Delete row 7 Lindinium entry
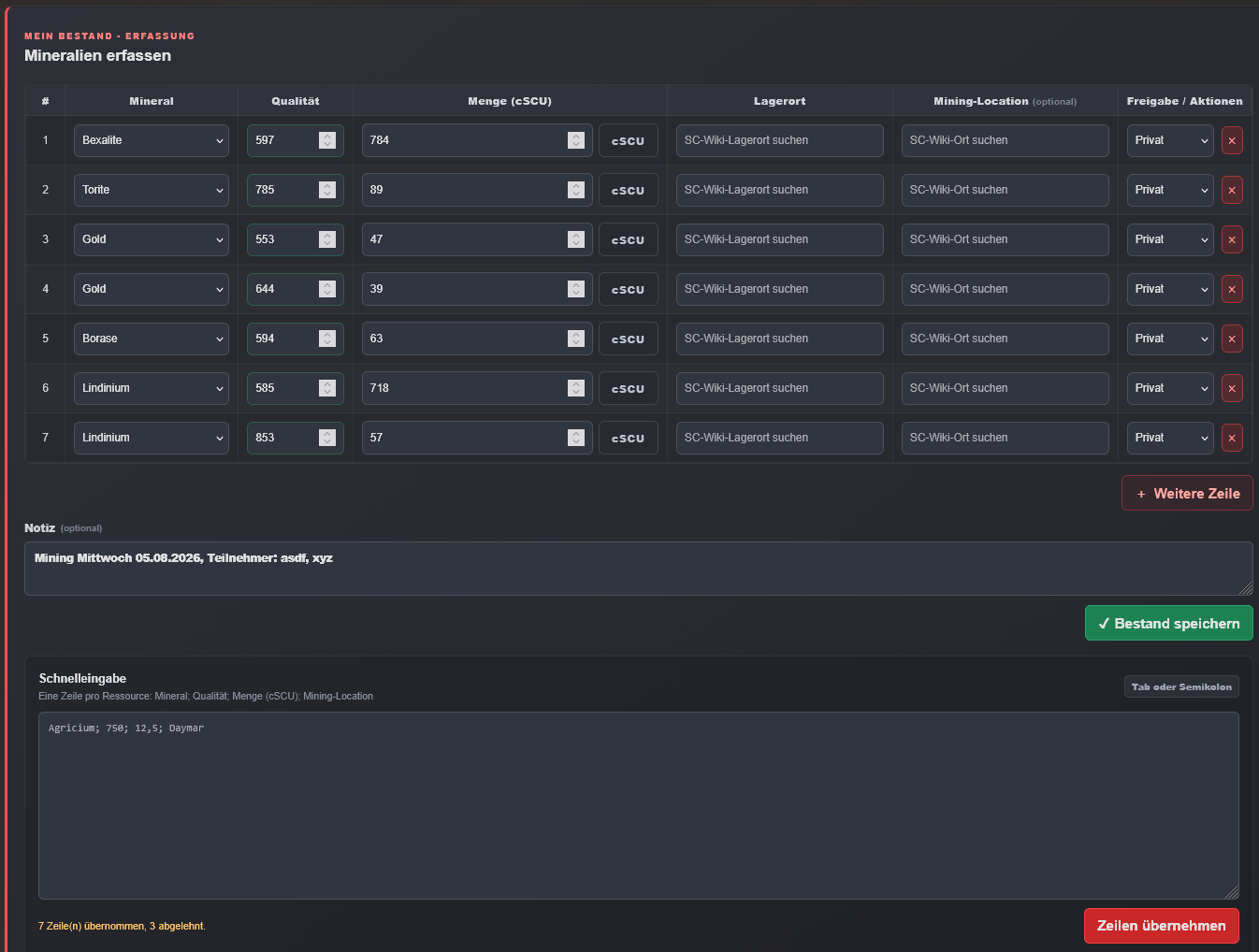The image size is (1259, 952). pyautogui.click(x=1232, y=438)
